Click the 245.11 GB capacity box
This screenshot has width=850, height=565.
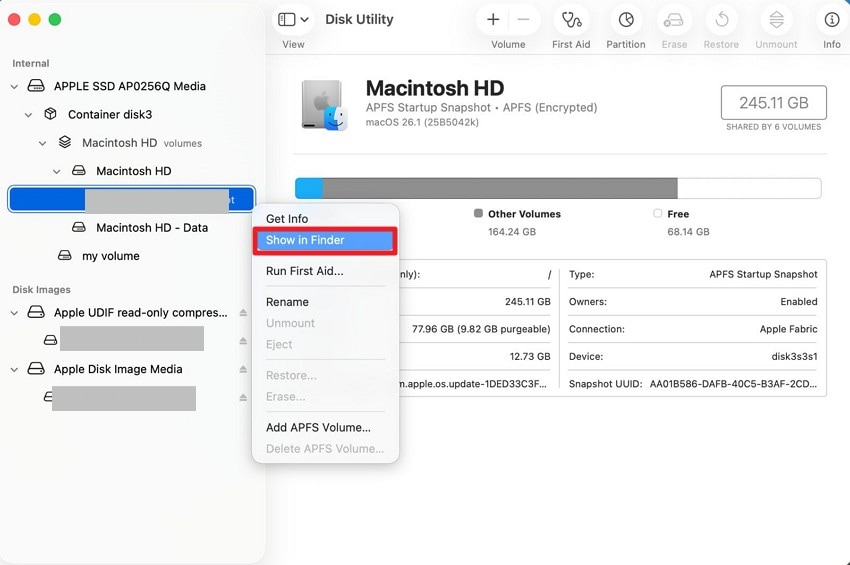click(x=774, y=102)
